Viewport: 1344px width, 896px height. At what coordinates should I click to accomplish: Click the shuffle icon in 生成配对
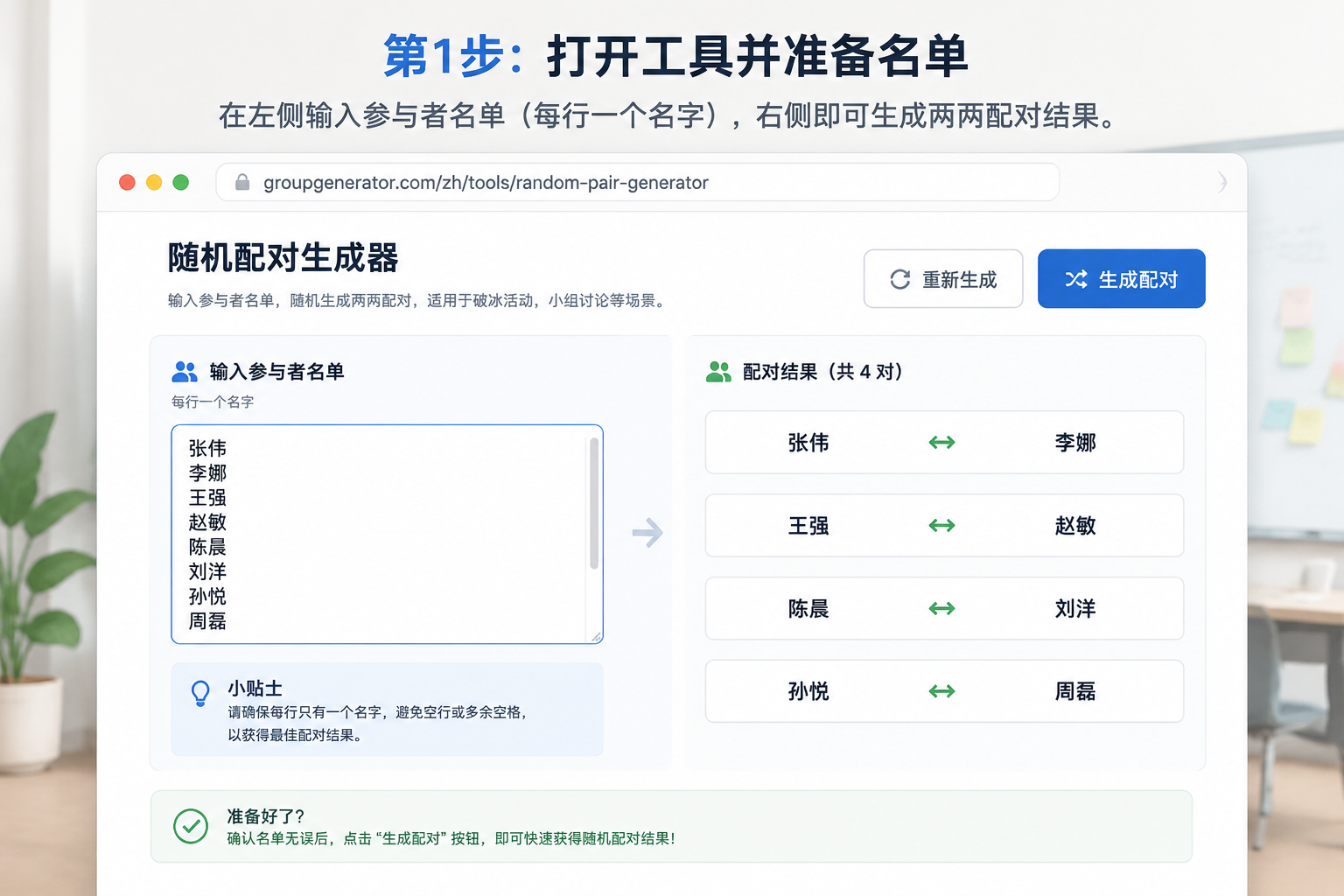point(1076,279)
